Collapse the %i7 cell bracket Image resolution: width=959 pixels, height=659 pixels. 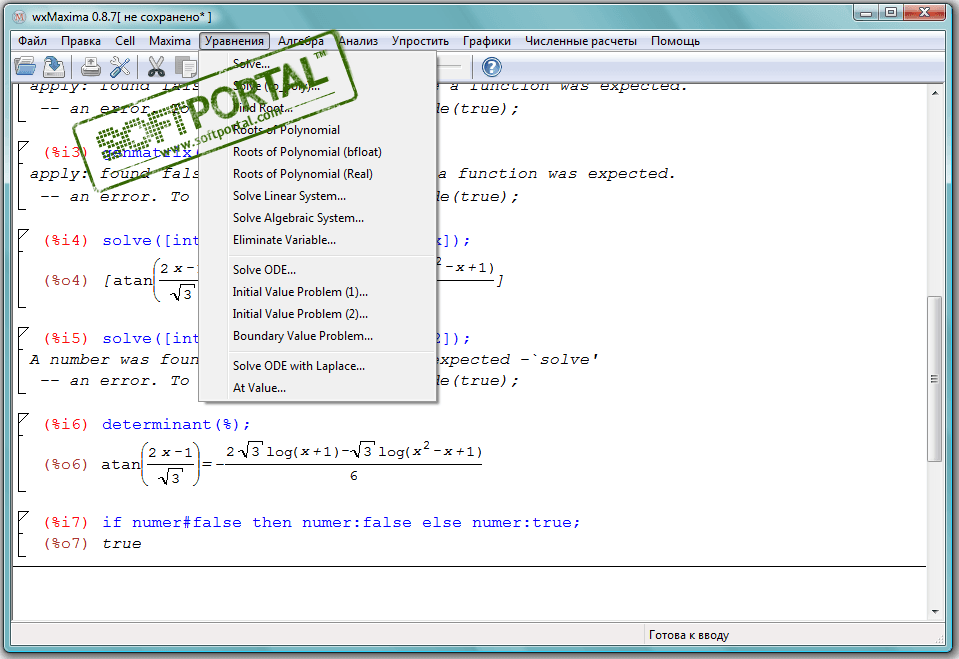pos(23,517)
